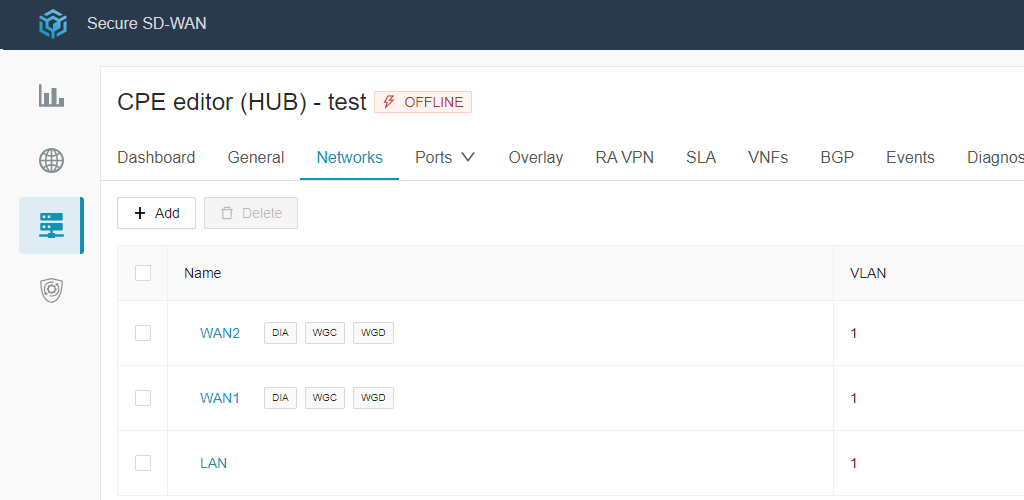Image resolution: width=1024 pixels, height=500 pixels.
Task: Click the OFFLINE status badge
Action: pos(423,102)
